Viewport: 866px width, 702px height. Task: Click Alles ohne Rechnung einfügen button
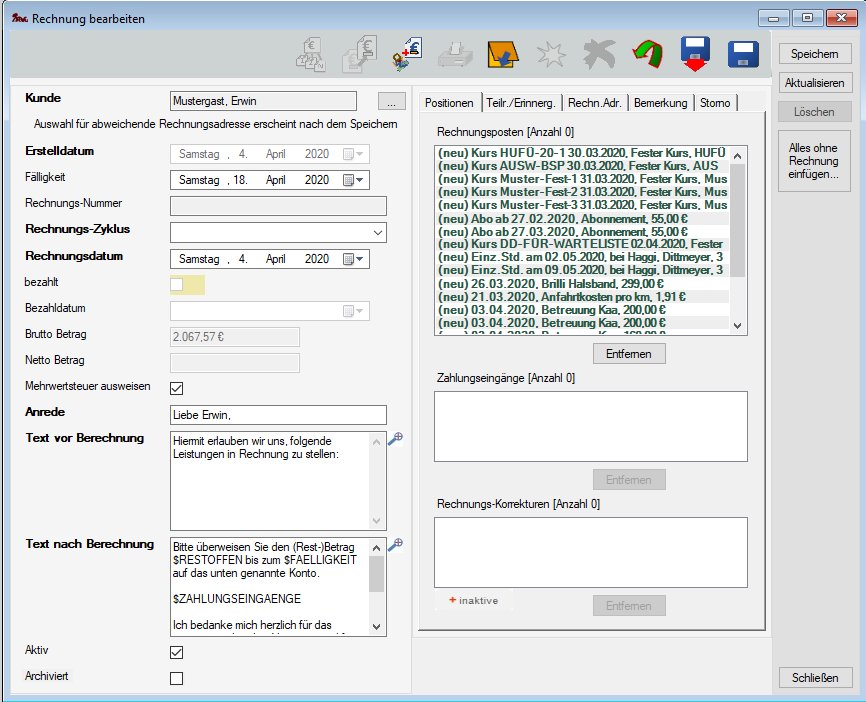pos(816,161)
